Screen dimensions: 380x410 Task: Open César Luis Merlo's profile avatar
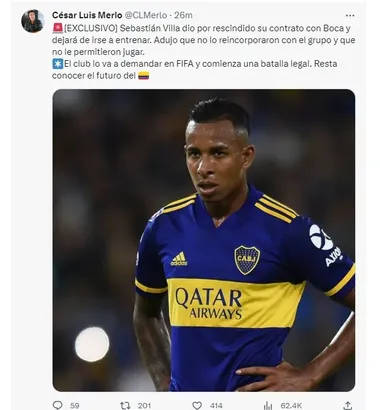click(33, 21)
